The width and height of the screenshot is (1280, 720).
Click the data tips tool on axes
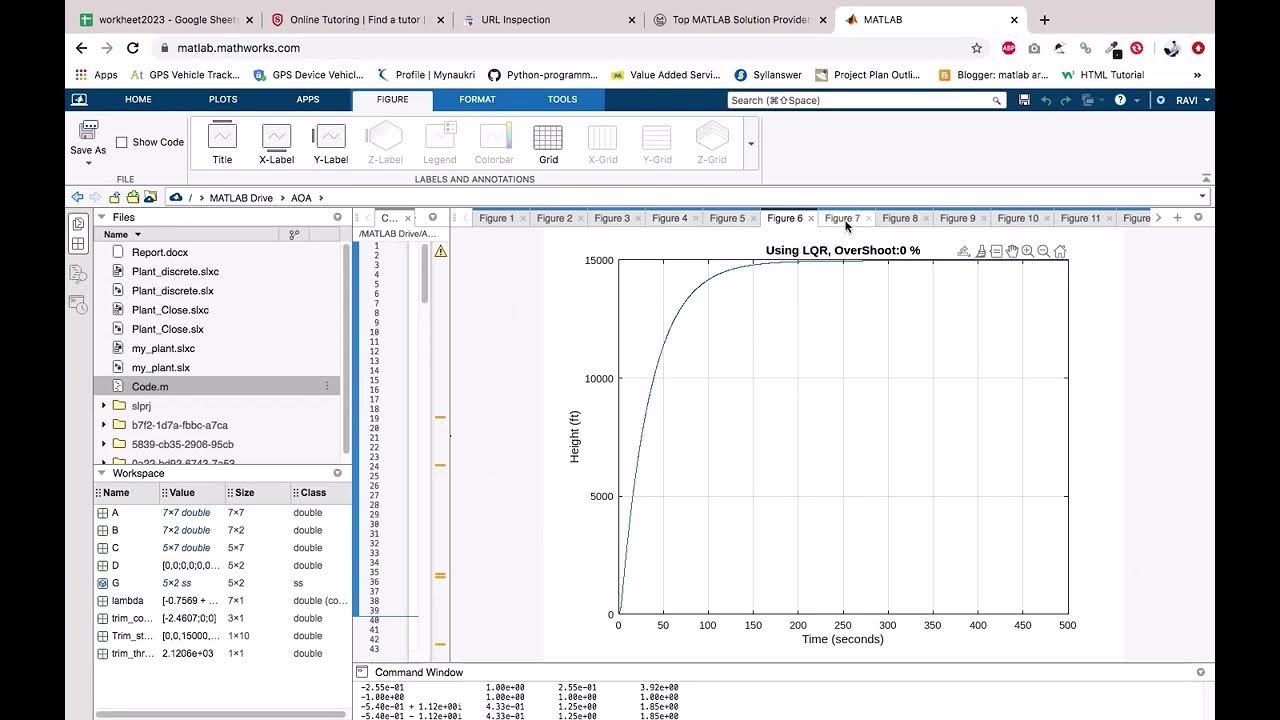tap(996, 251)
